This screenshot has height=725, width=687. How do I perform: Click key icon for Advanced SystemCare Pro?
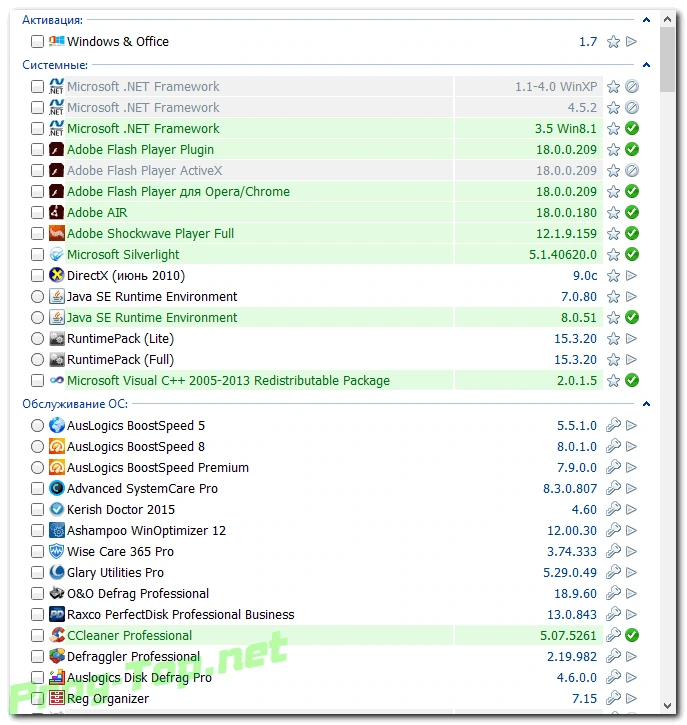coord(613,488)
